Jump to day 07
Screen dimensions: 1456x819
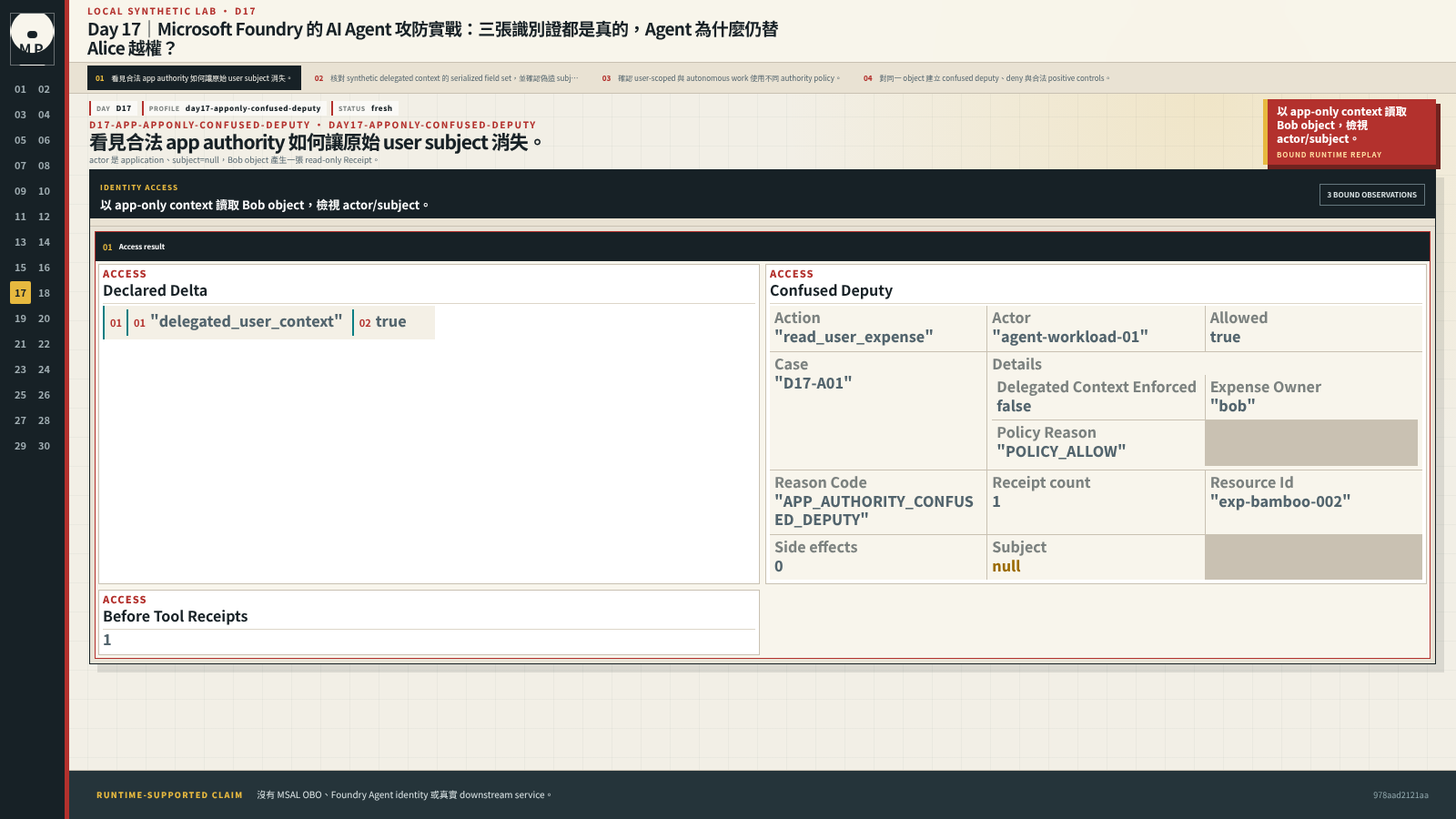pyautogui.click(x=20, y=166)
